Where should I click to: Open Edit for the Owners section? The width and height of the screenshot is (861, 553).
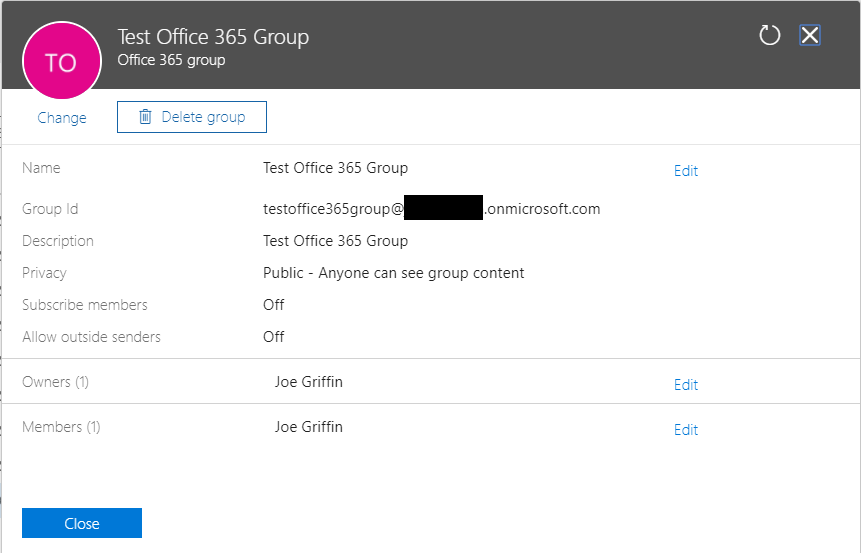(x=685, y=385)
